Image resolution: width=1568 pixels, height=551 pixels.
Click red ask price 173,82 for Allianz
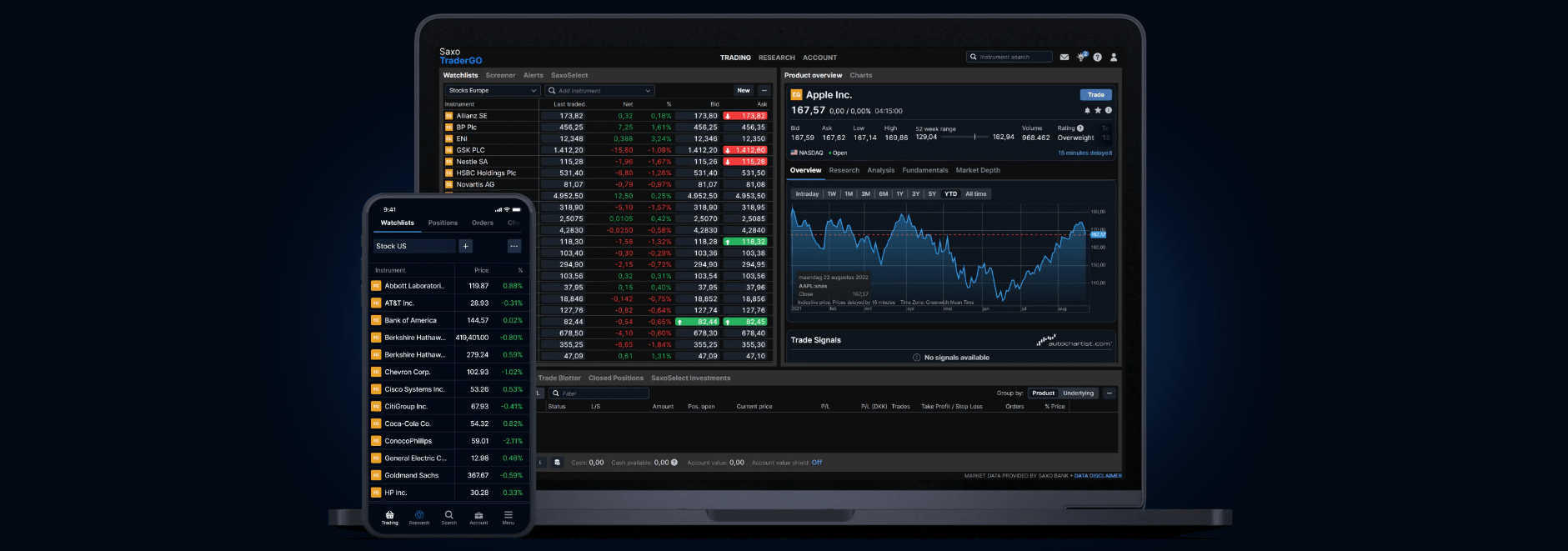point(744,116)
